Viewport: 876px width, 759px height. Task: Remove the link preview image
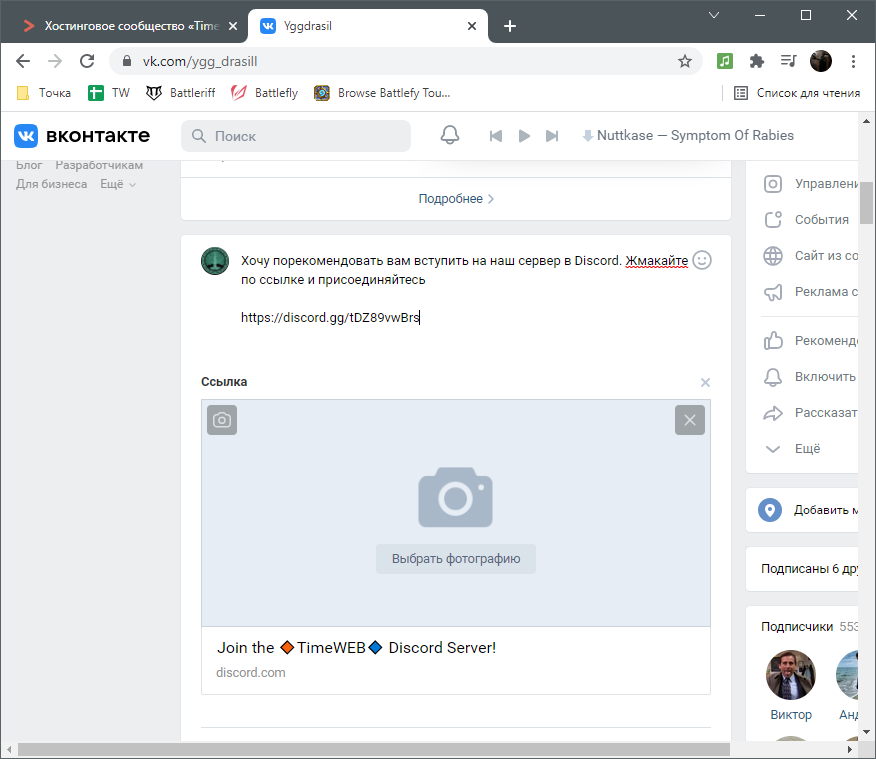point(689,420)
